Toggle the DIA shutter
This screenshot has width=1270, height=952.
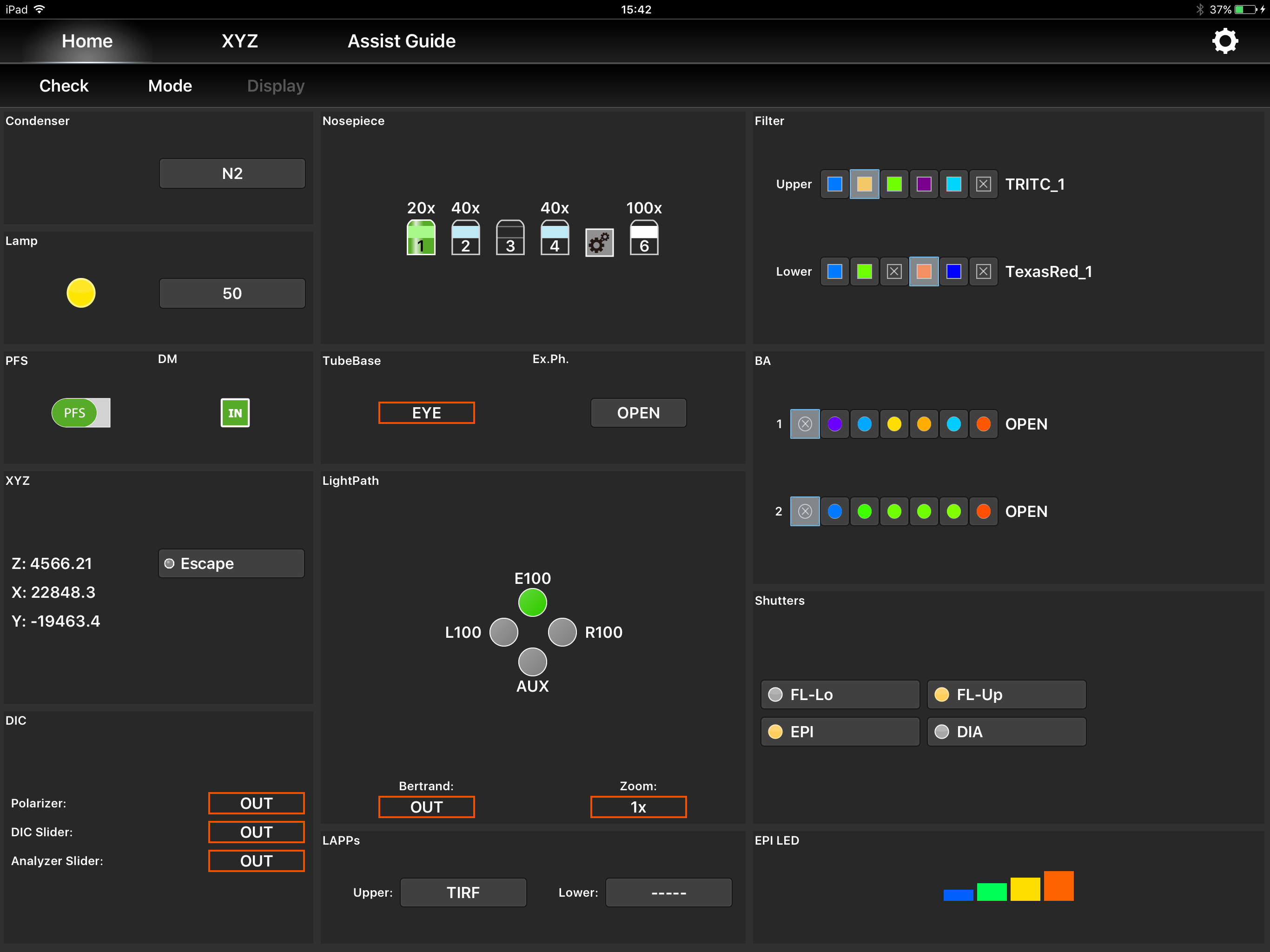pos(1006,732)
